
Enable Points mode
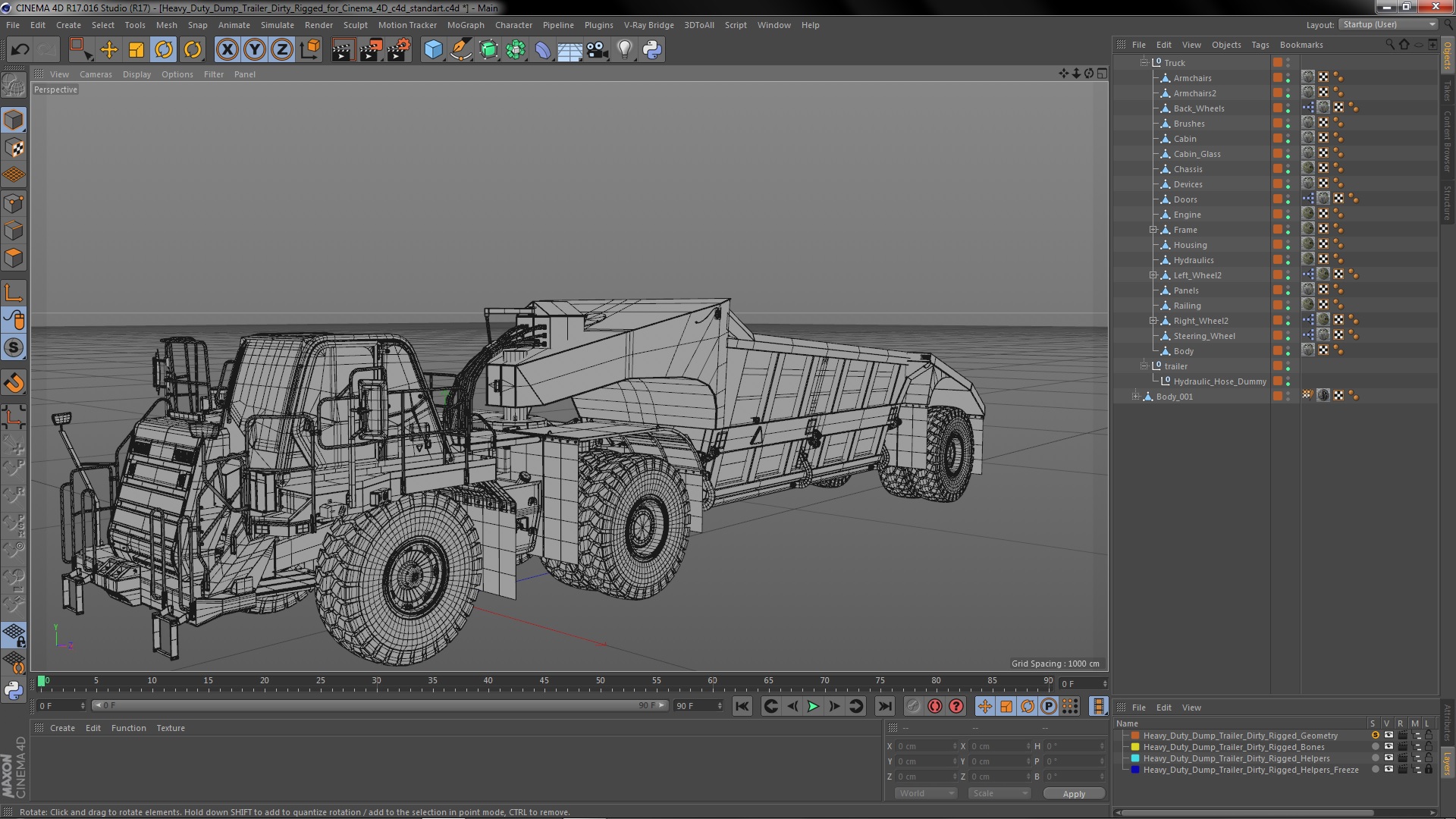pos(14,203)
